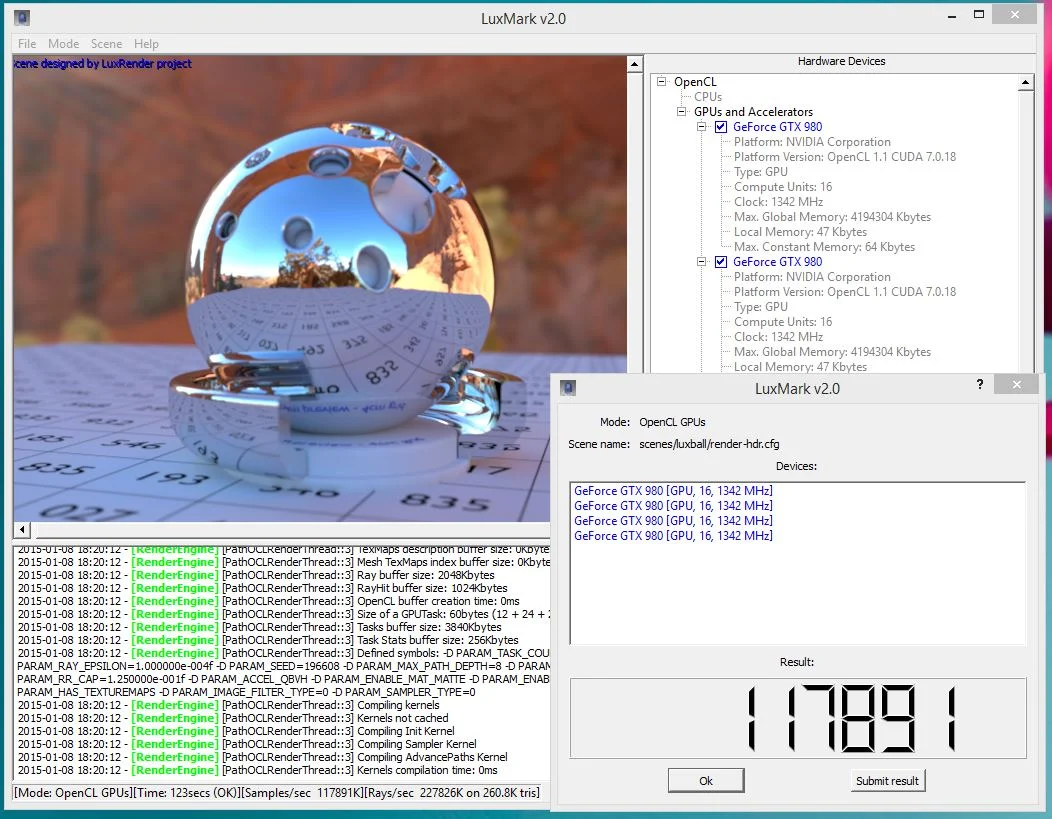Screen dimensions: 1052x819
Task: Select second device's Clock: 1342 MHz row
Action: coord(778,337)
